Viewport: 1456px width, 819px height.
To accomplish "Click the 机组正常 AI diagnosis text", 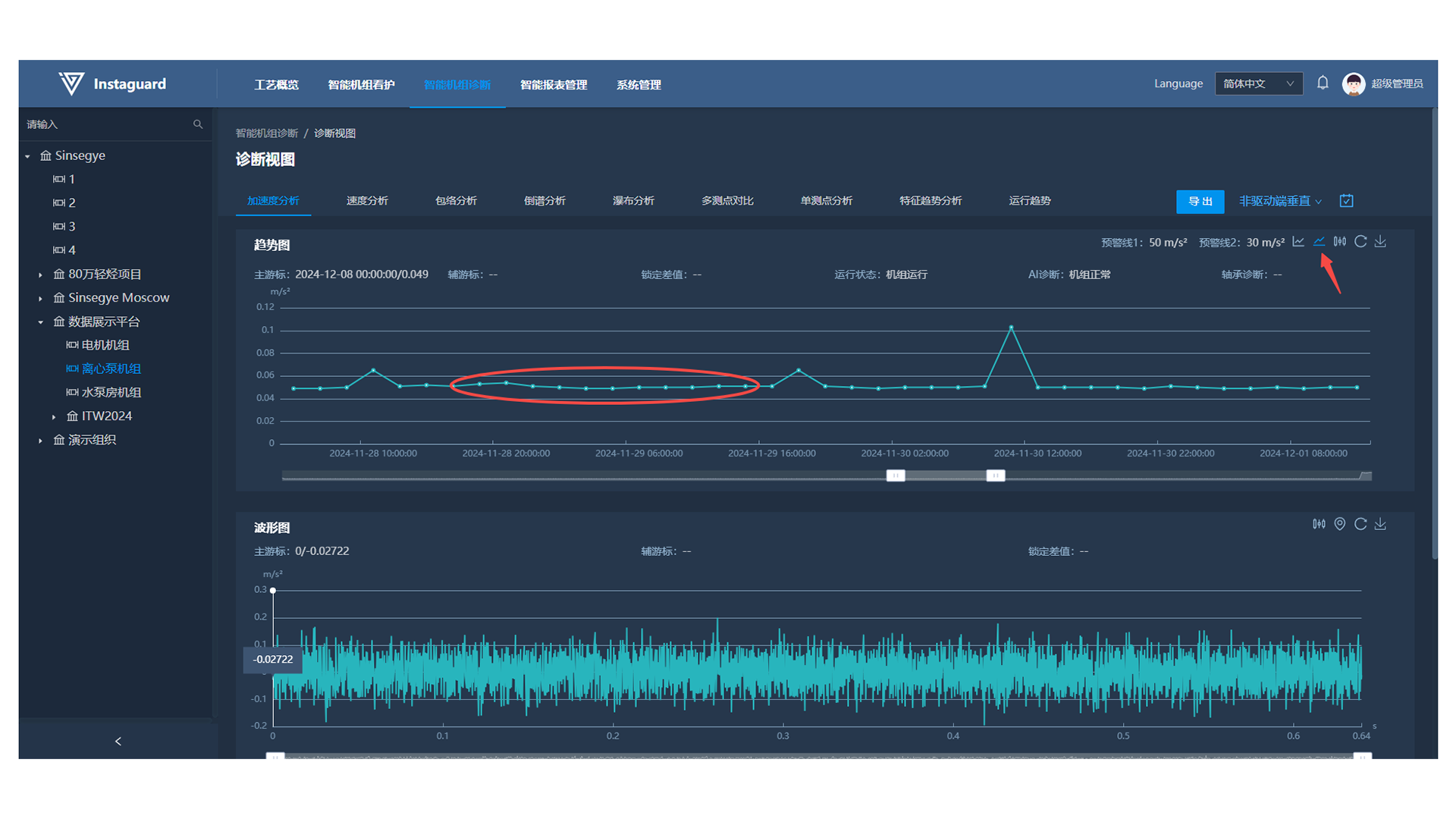I will (x=1090, y=275).
